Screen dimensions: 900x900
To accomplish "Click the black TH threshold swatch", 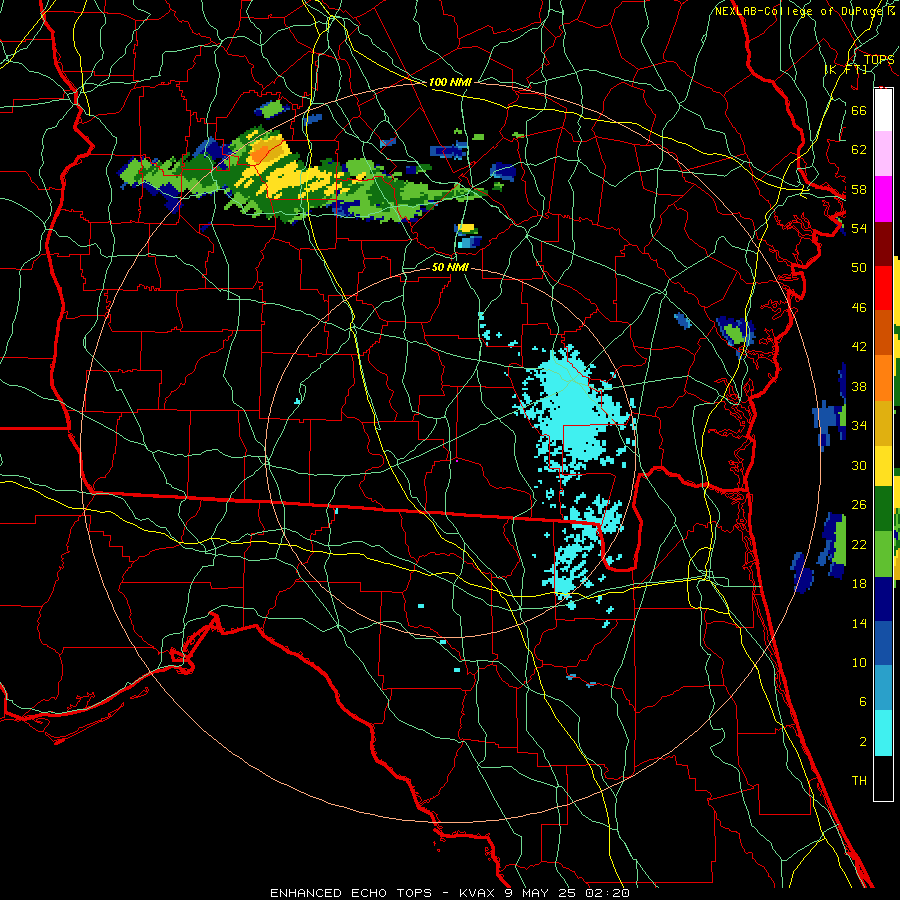I will tap(883, 778).
